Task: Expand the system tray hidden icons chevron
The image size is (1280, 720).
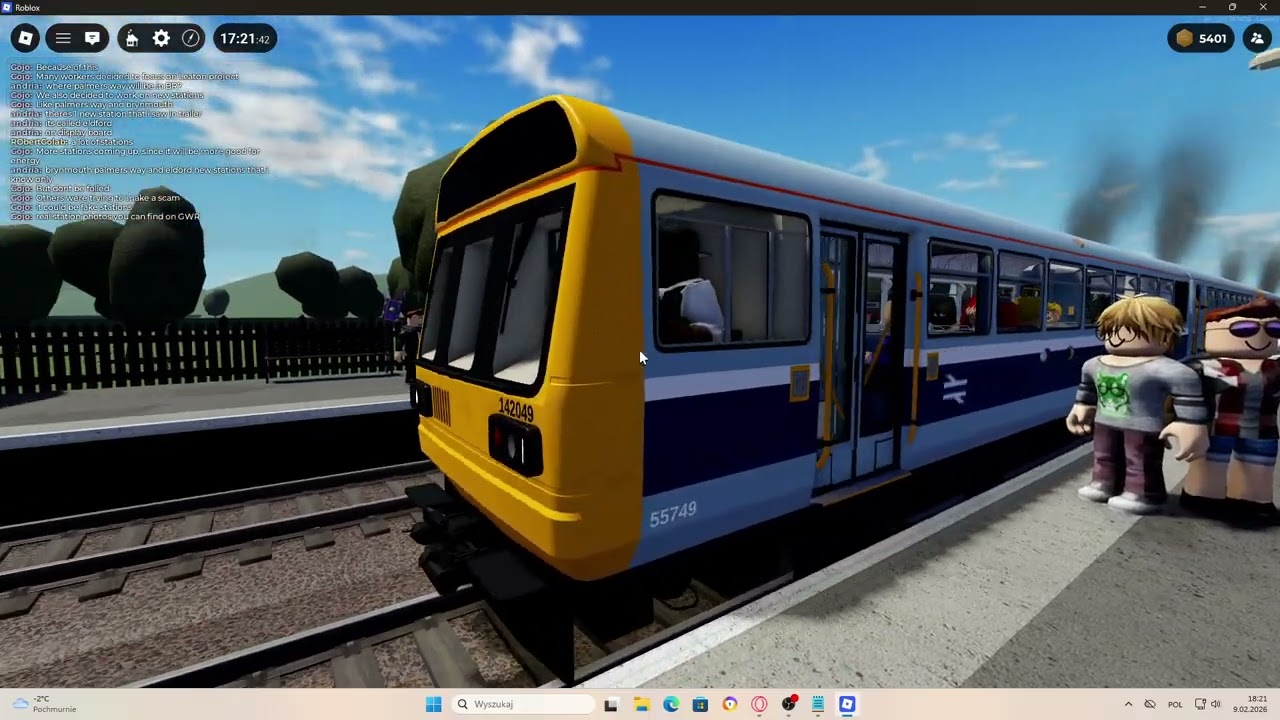Action: [1128, 704]
